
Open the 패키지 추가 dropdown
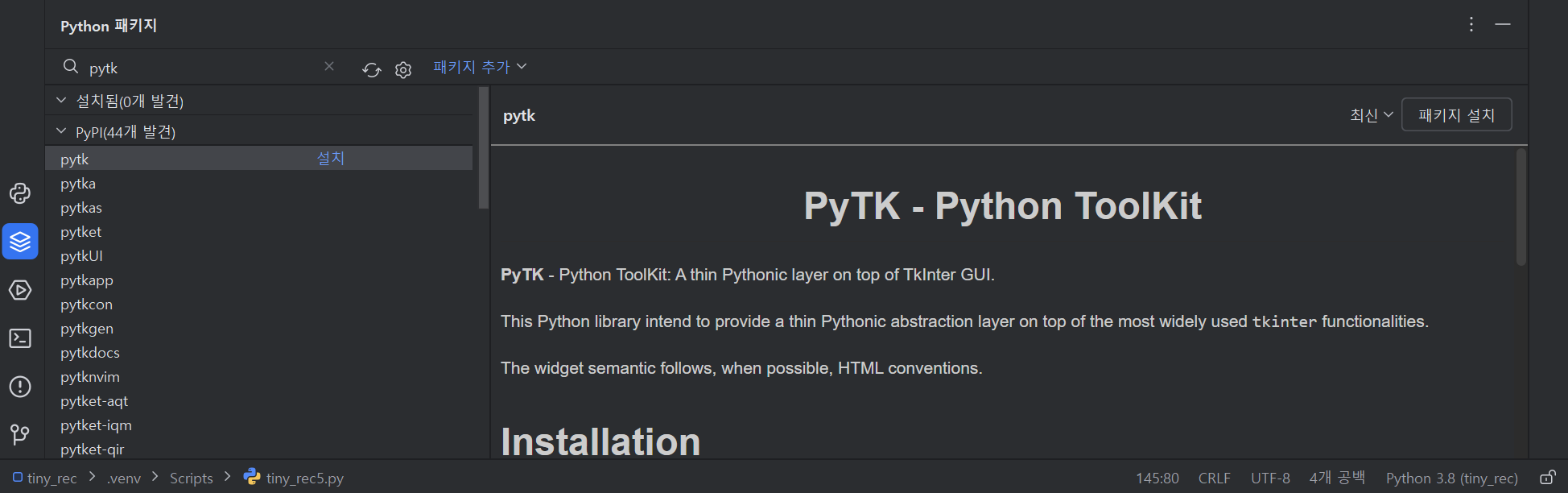pos(480,67)
